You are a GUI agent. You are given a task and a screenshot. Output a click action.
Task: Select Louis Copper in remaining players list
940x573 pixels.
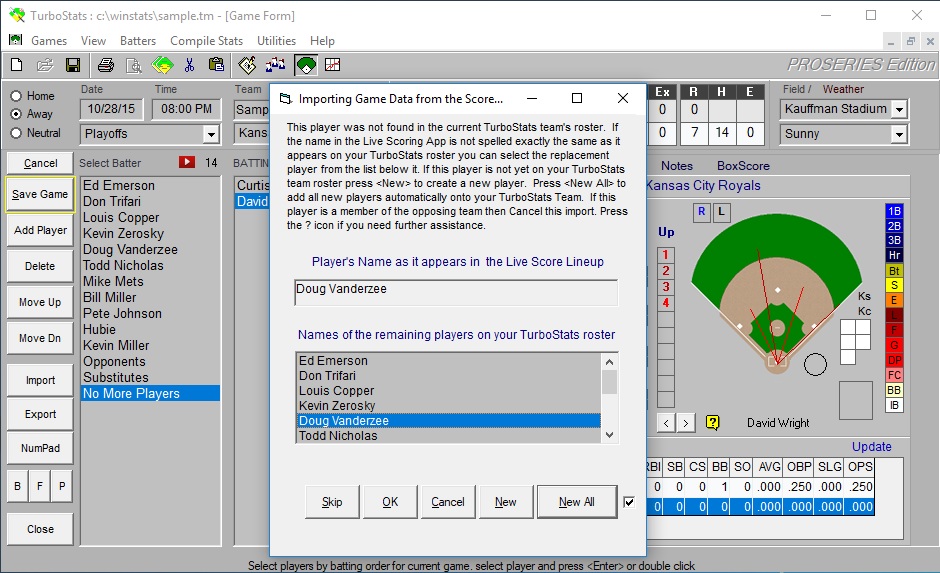tap(448, 391)
